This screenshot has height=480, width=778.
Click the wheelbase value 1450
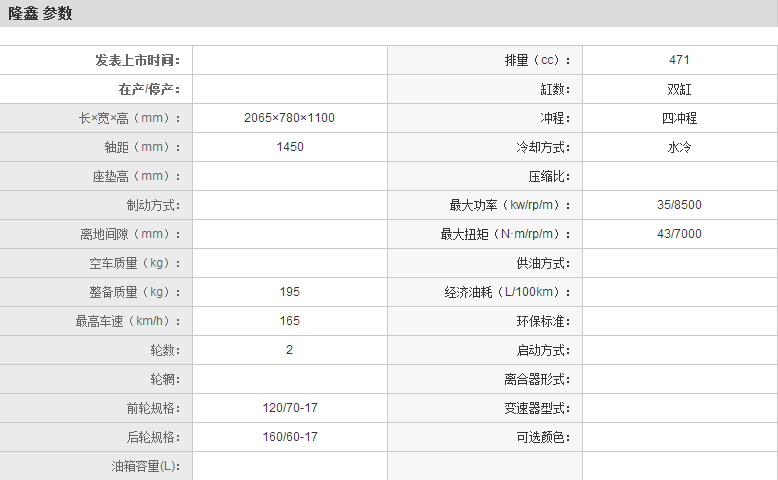289,147
